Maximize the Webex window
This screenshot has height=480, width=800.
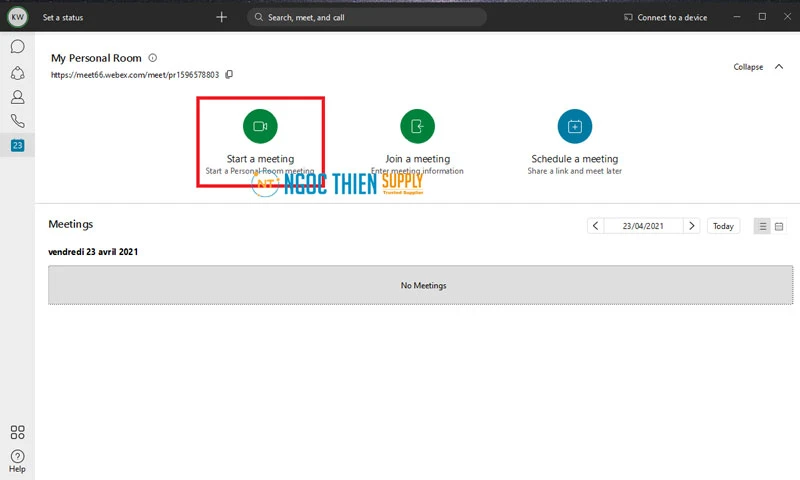tap(762, 17)
